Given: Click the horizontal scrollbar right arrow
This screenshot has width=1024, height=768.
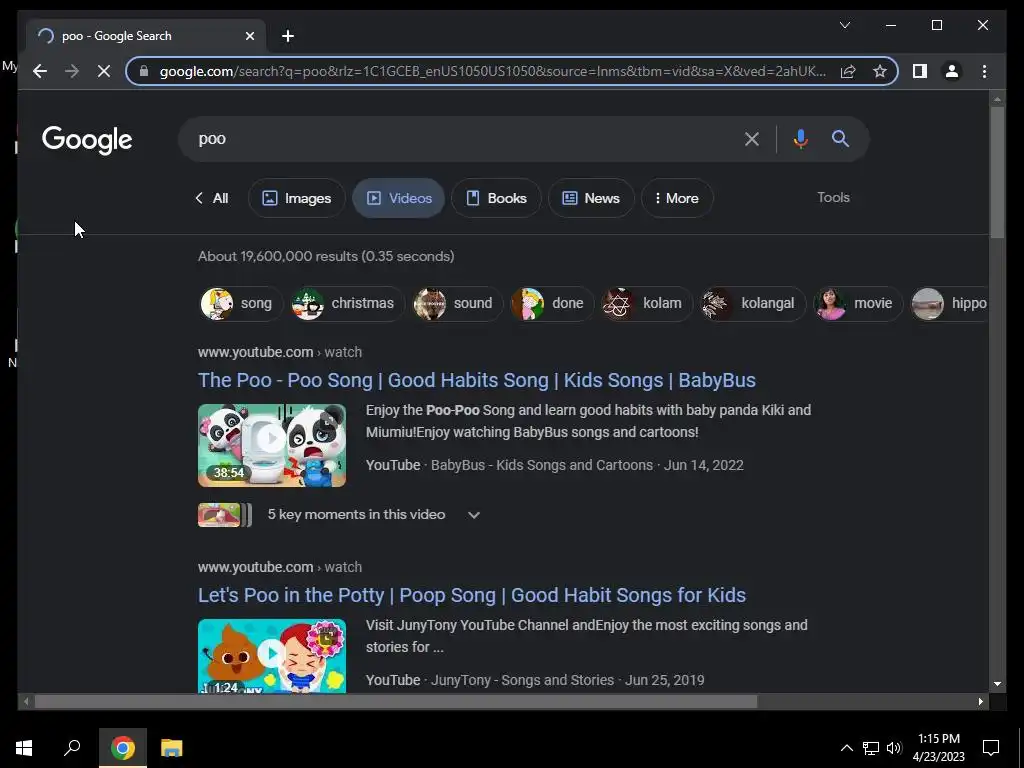Looking at the screenshot, I should [x=980, y=701].
